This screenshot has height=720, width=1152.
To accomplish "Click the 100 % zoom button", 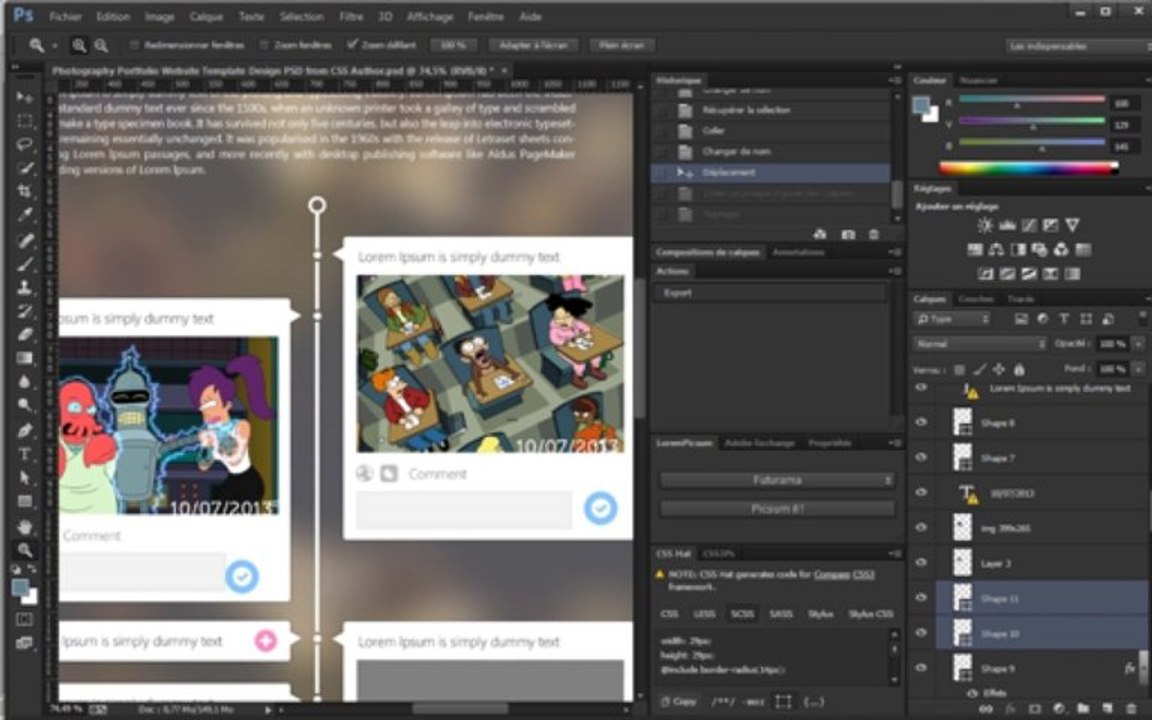I will coord(453,46).
